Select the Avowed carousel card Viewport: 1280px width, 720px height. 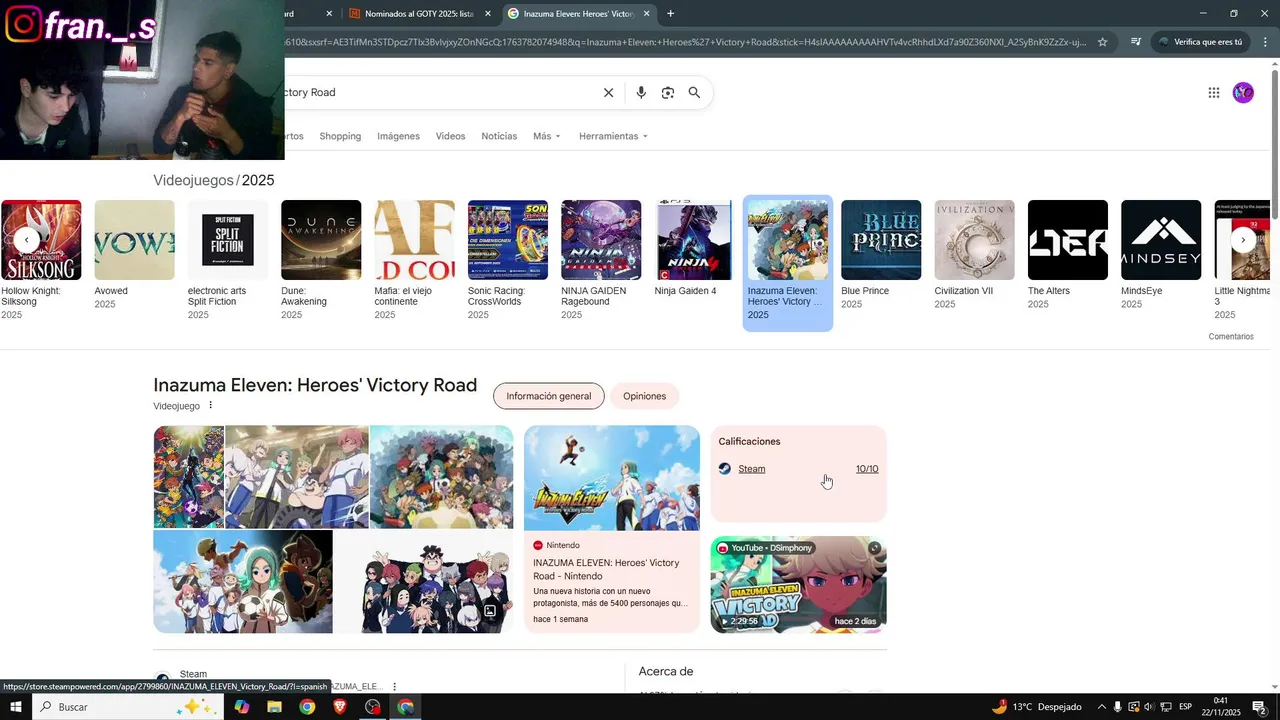134,254
